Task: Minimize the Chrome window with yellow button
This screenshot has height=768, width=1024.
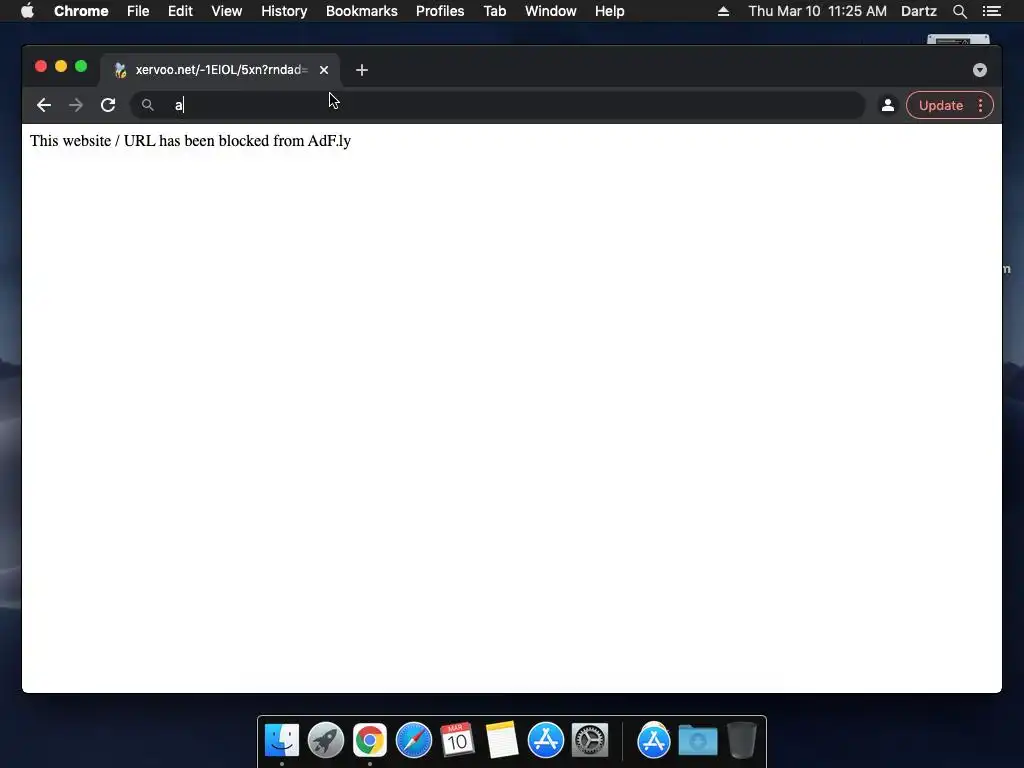Action: tap(61, 66)
